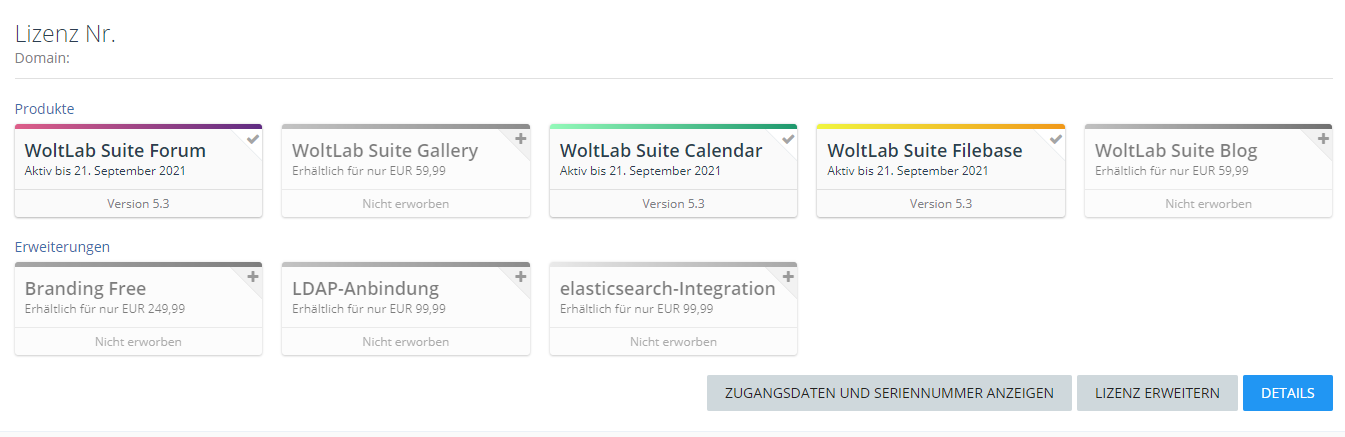Click the checkmark icon on WoltLab Suite Calendar
This screenshot has height=437, width=1345.
click(x=788, y=139)
